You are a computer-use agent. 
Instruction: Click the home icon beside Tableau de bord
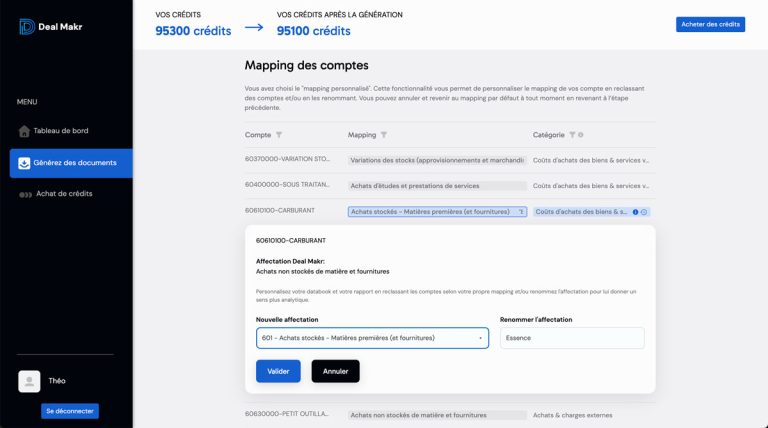24,131
